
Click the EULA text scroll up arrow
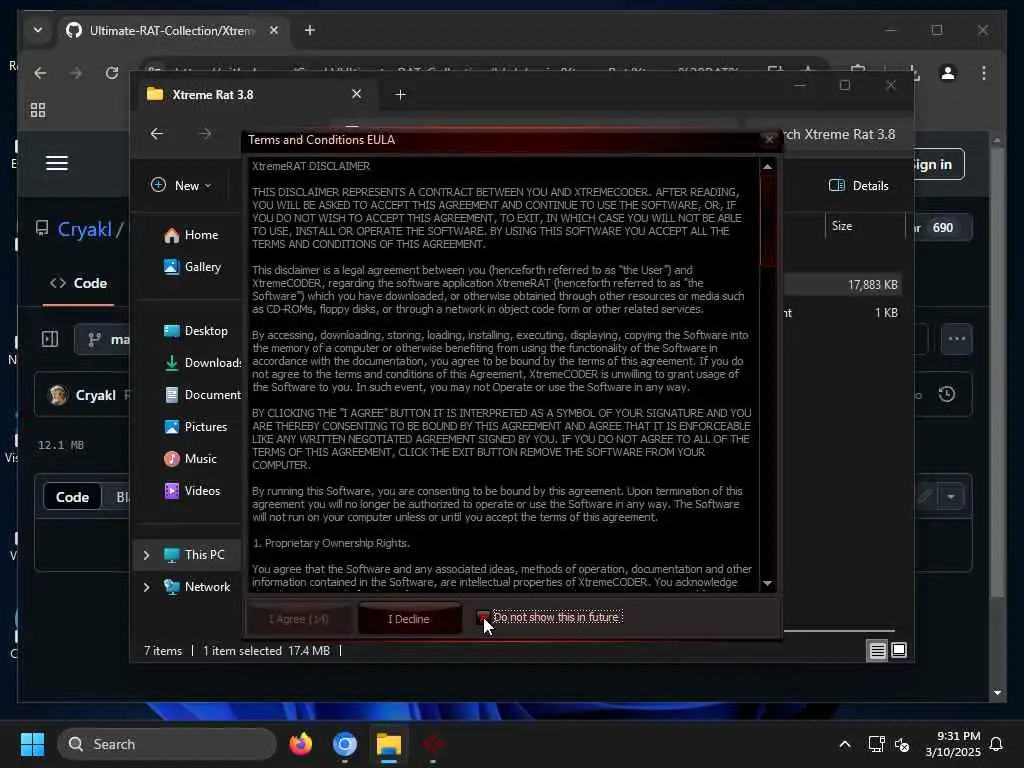[768, 167]
